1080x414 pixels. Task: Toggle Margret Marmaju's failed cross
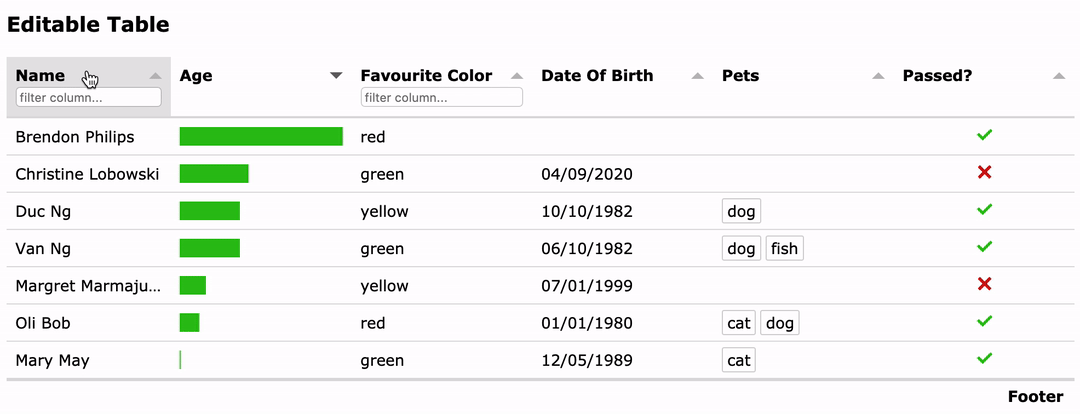coord(984,285)
